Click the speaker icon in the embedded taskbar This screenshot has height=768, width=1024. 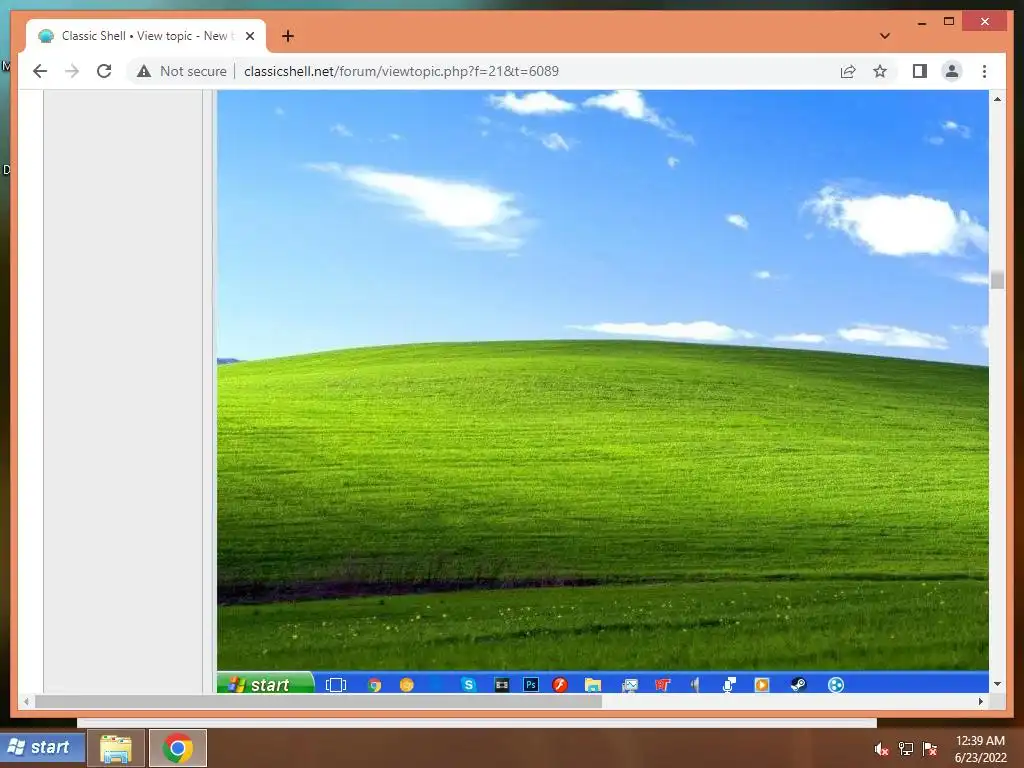coord(695,684)
